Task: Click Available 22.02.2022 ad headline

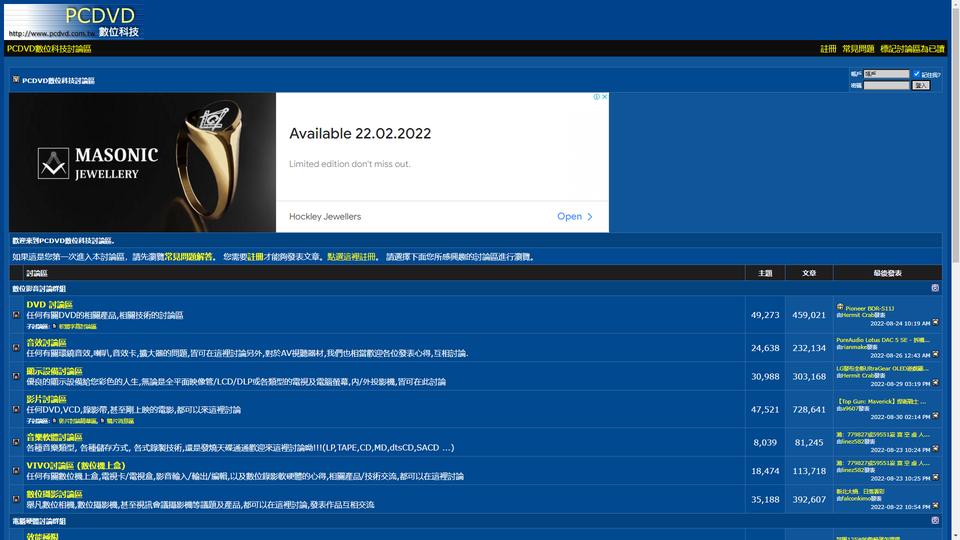Action: [x=360, y=133]
